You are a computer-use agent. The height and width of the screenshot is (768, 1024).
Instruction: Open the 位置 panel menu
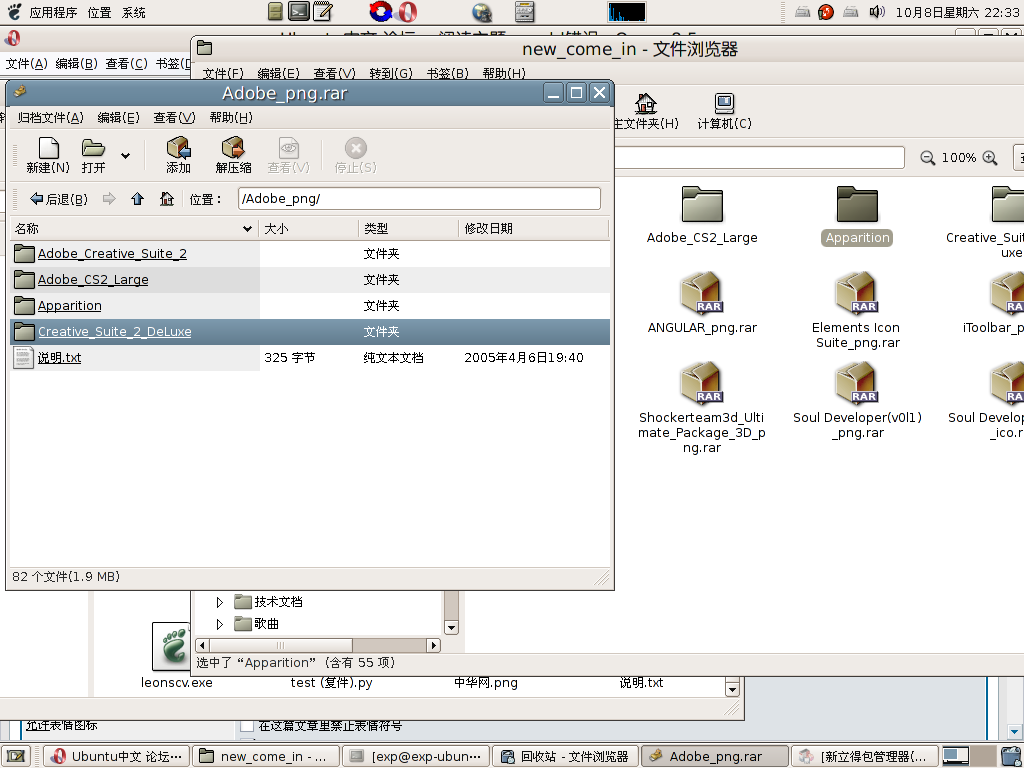[x=99, y=12]
